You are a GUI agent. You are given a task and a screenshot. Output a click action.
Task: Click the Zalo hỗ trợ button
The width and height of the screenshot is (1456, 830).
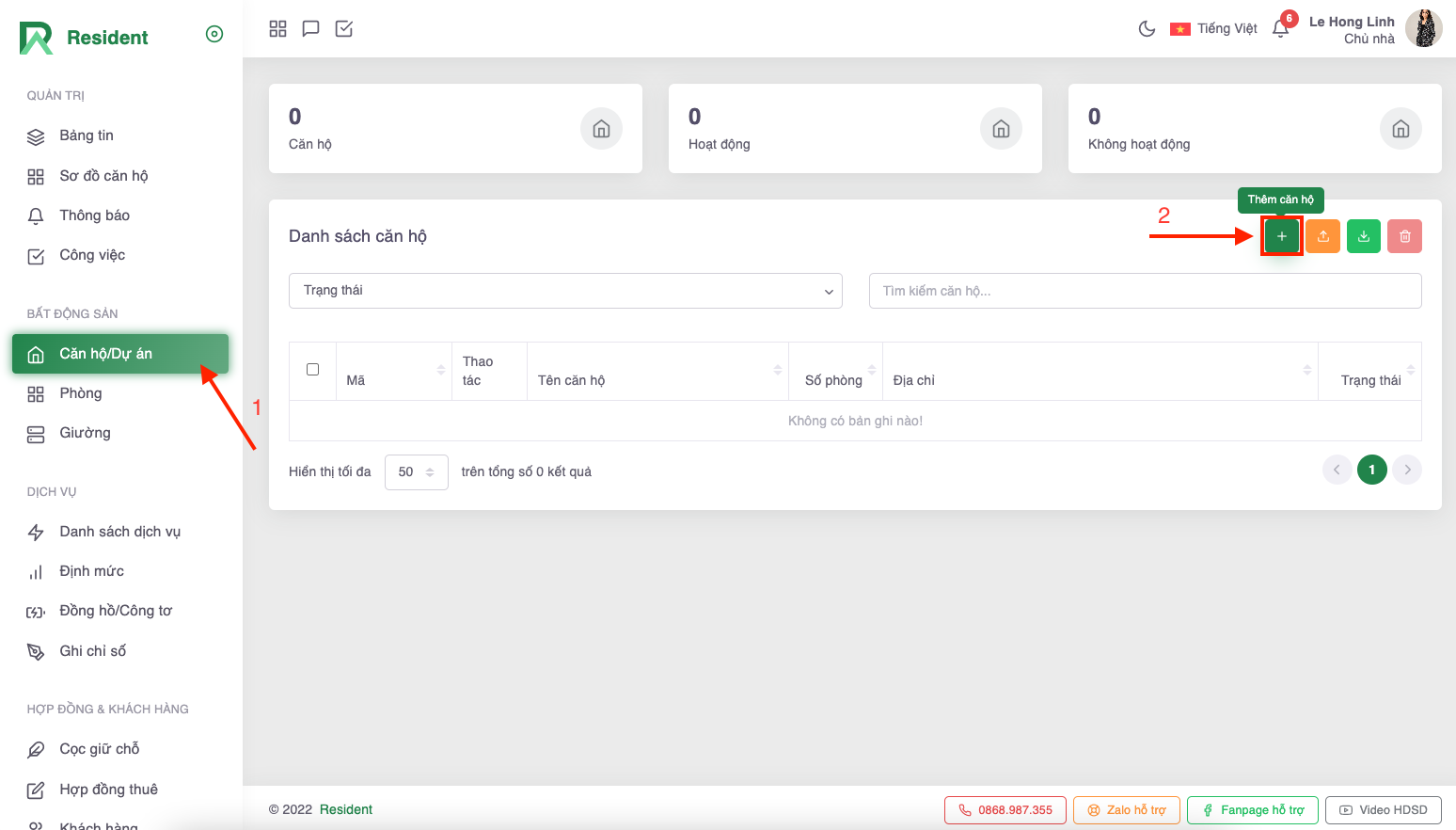(1126, 810)
